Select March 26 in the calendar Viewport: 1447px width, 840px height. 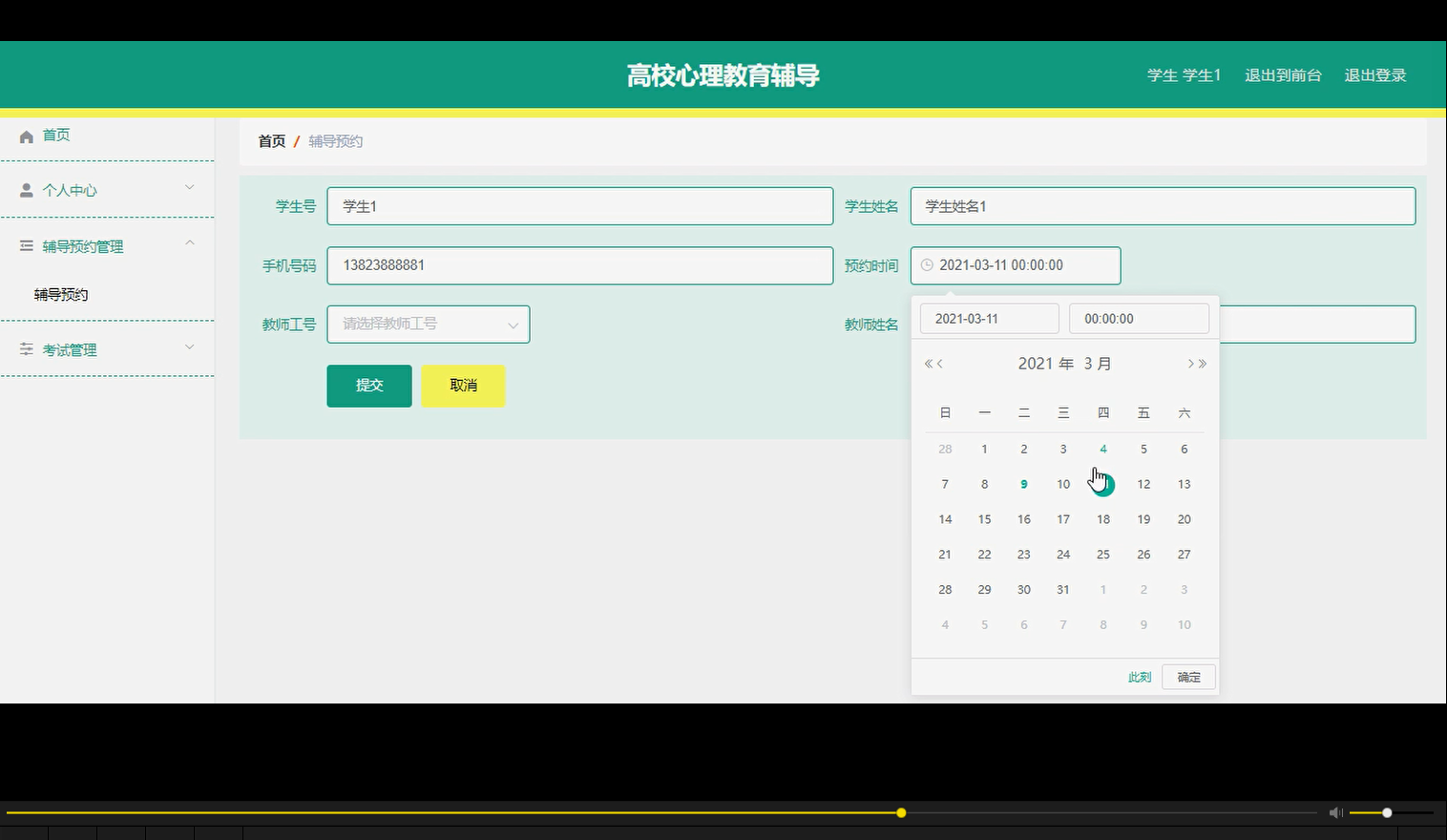[1143, 555]
